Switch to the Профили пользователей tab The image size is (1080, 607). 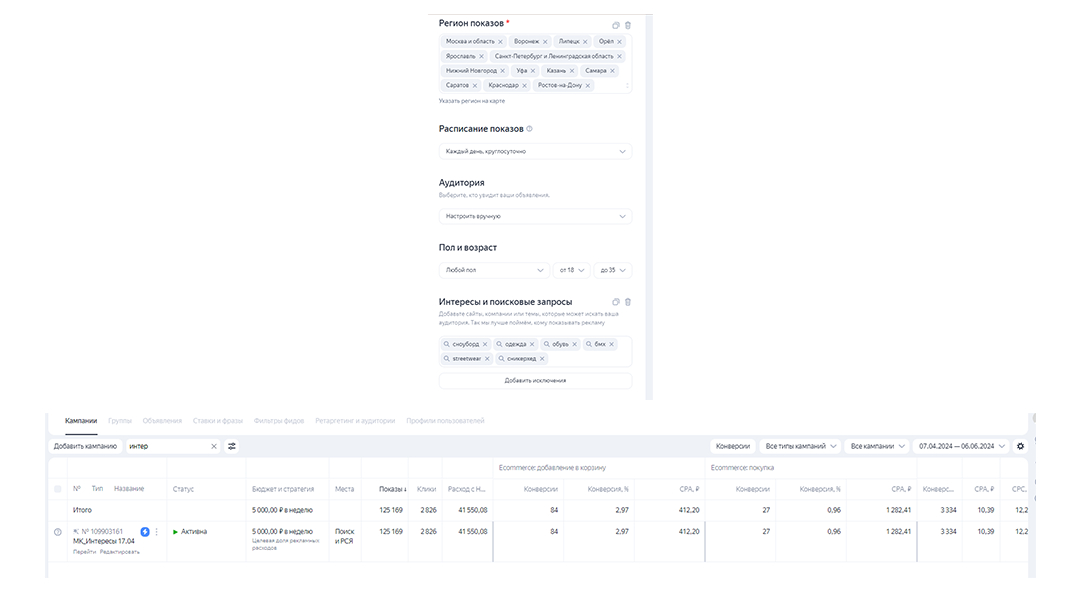(445, 421)
